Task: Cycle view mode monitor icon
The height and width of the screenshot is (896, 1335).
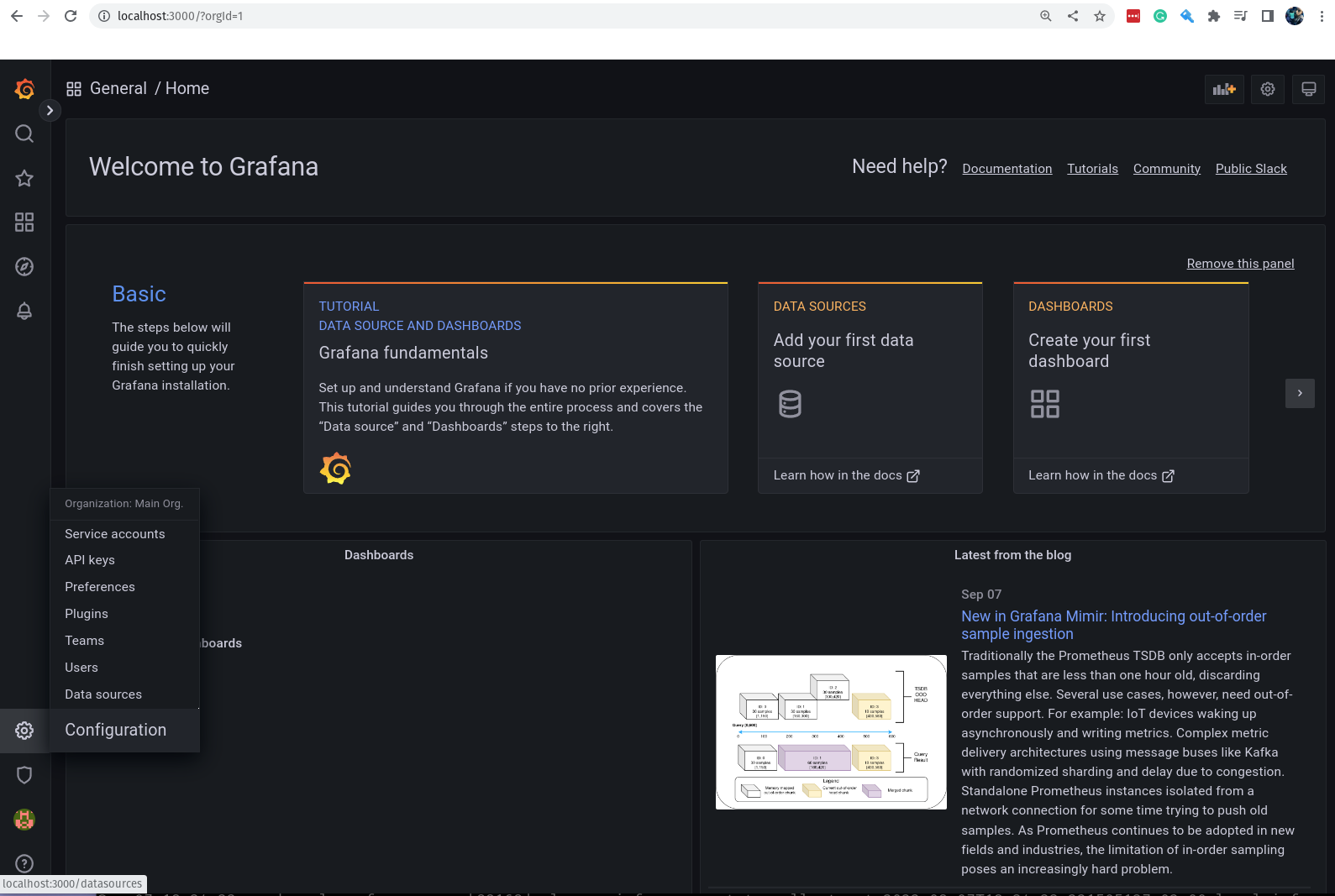Action: [x=1308, y=89]
